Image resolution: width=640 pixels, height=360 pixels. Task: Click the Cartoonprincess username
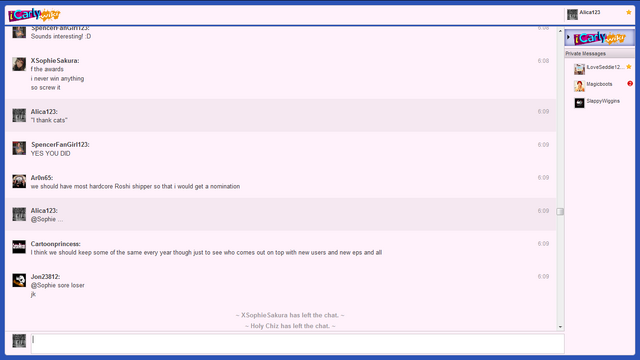pos(56,244)
